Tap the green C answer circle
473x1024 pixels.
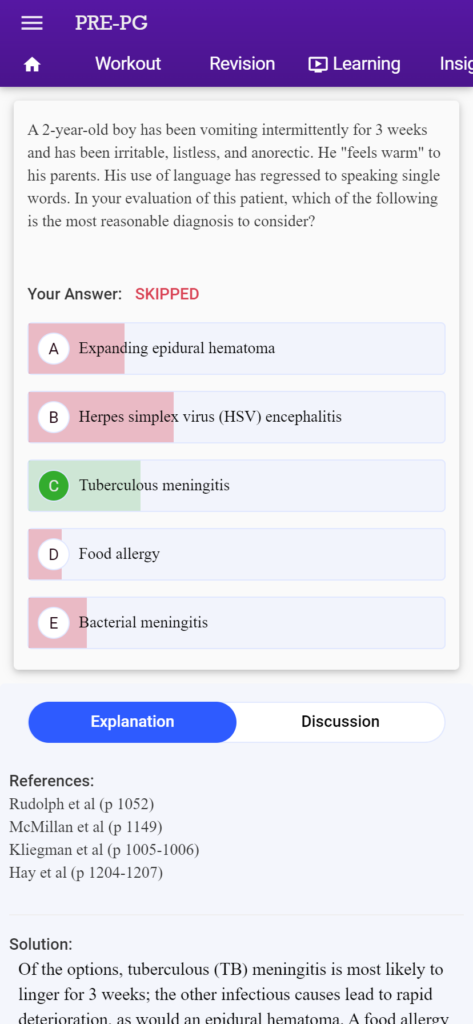(x=54, y=486)
